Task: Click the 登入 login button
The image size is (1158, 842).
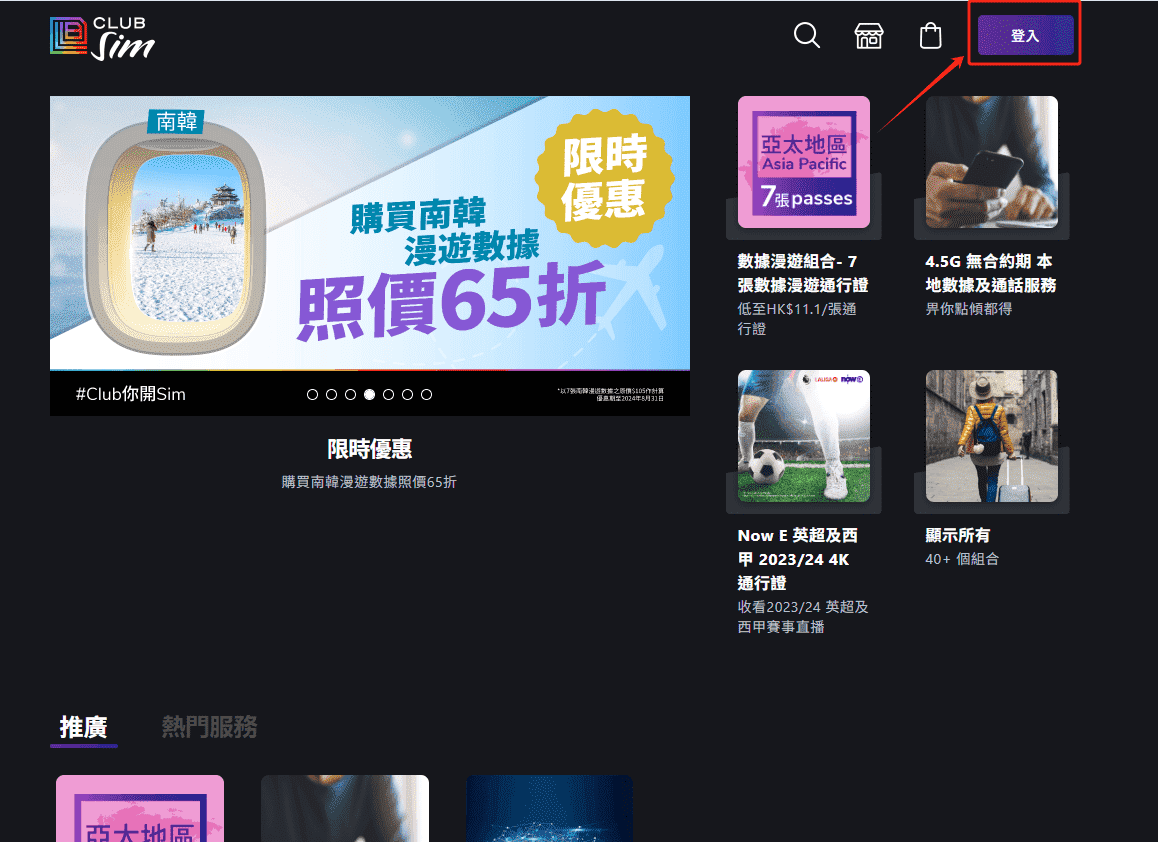Action: (1025, 36)
